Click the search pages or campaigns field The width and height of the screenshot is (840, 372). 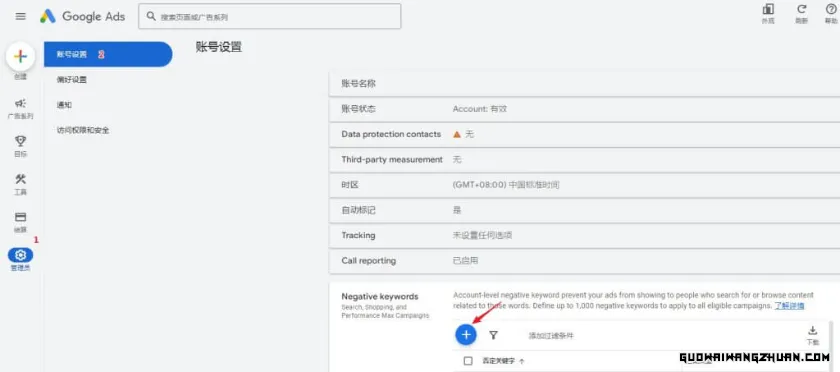click(269, 17)
